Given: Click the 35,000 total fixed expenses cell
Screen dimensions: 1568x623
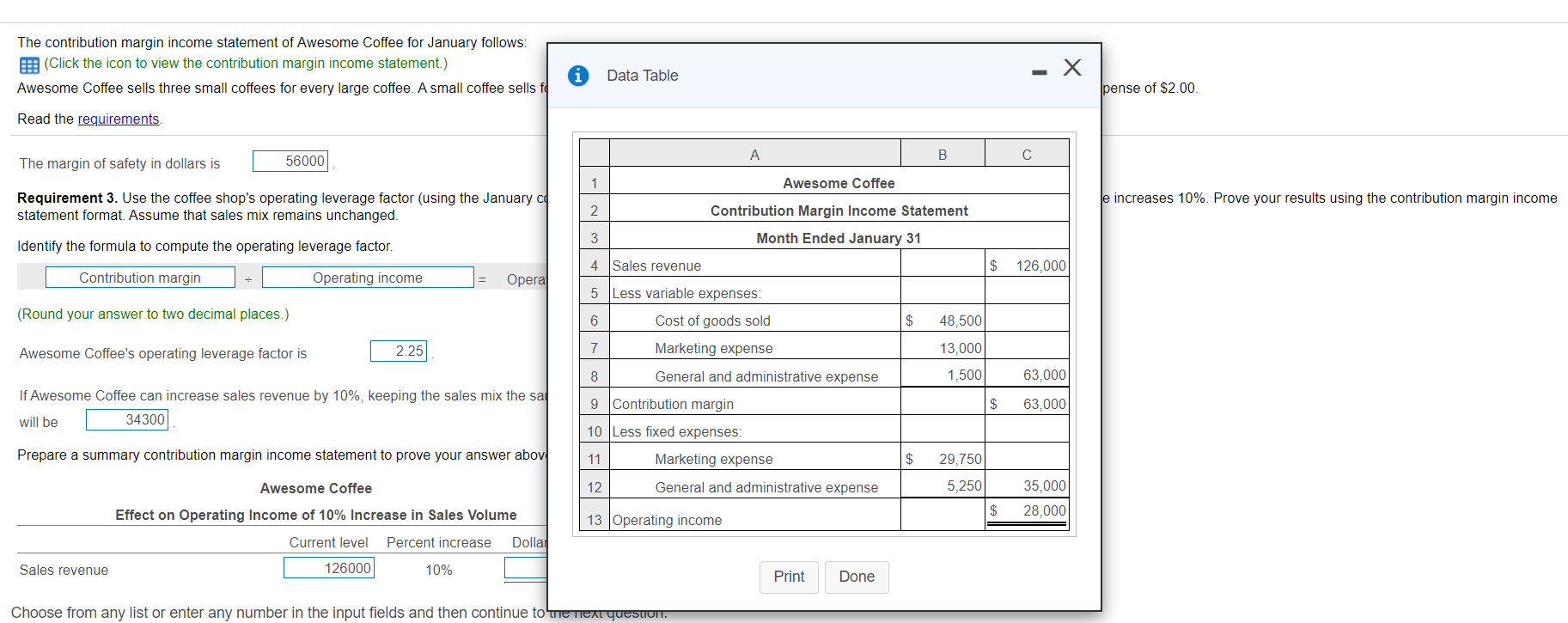Looking at the screenshot, I should click(1027, 486).
